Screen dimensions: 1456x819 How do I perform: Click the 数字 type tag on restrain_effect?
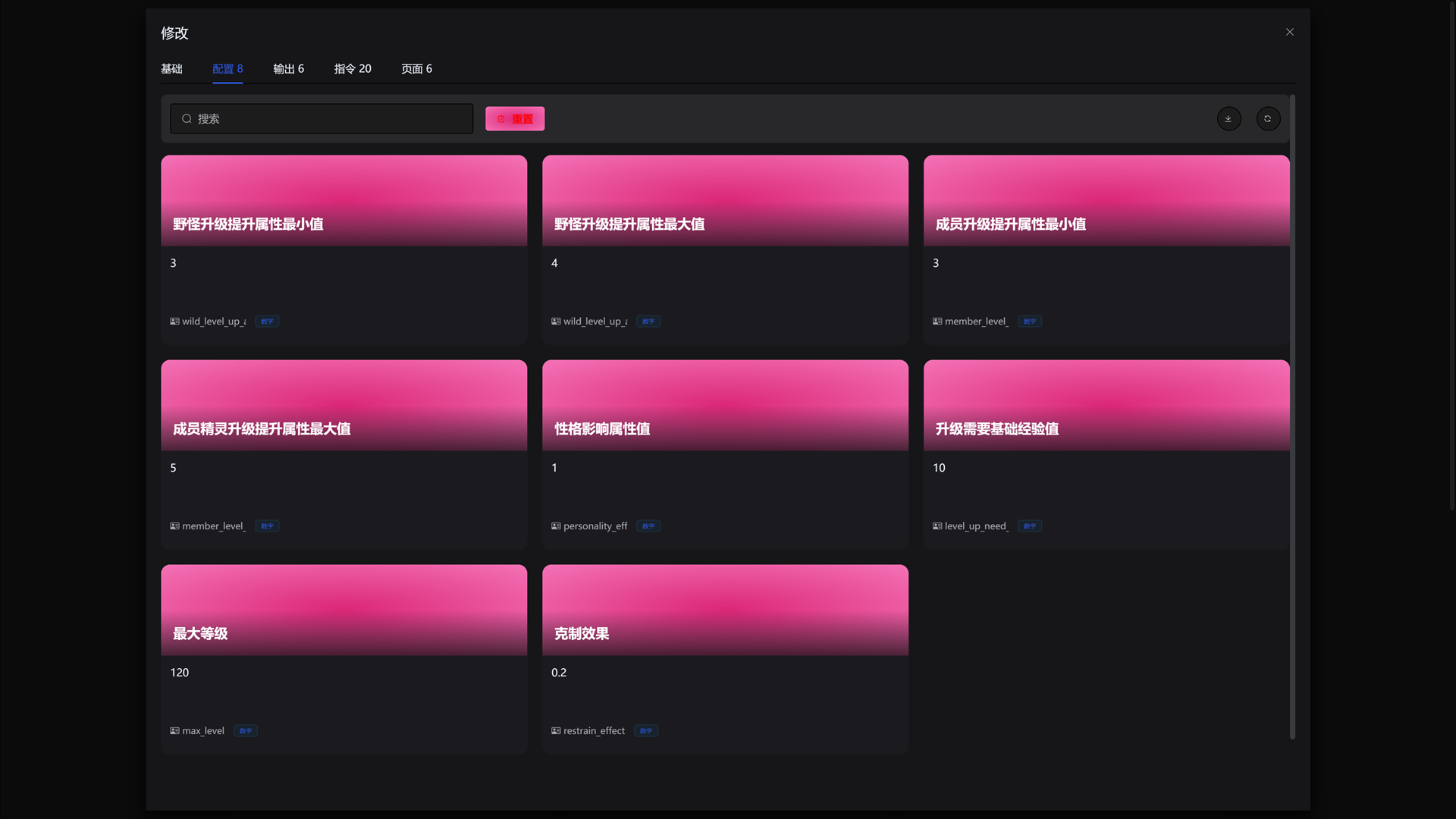point(645,731)
